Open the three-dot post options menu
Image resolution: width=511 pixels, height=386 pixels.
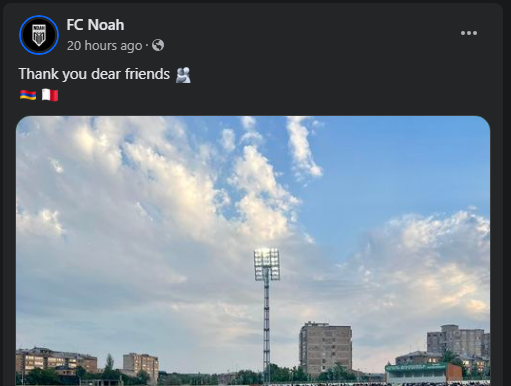(x=469, y=33)
